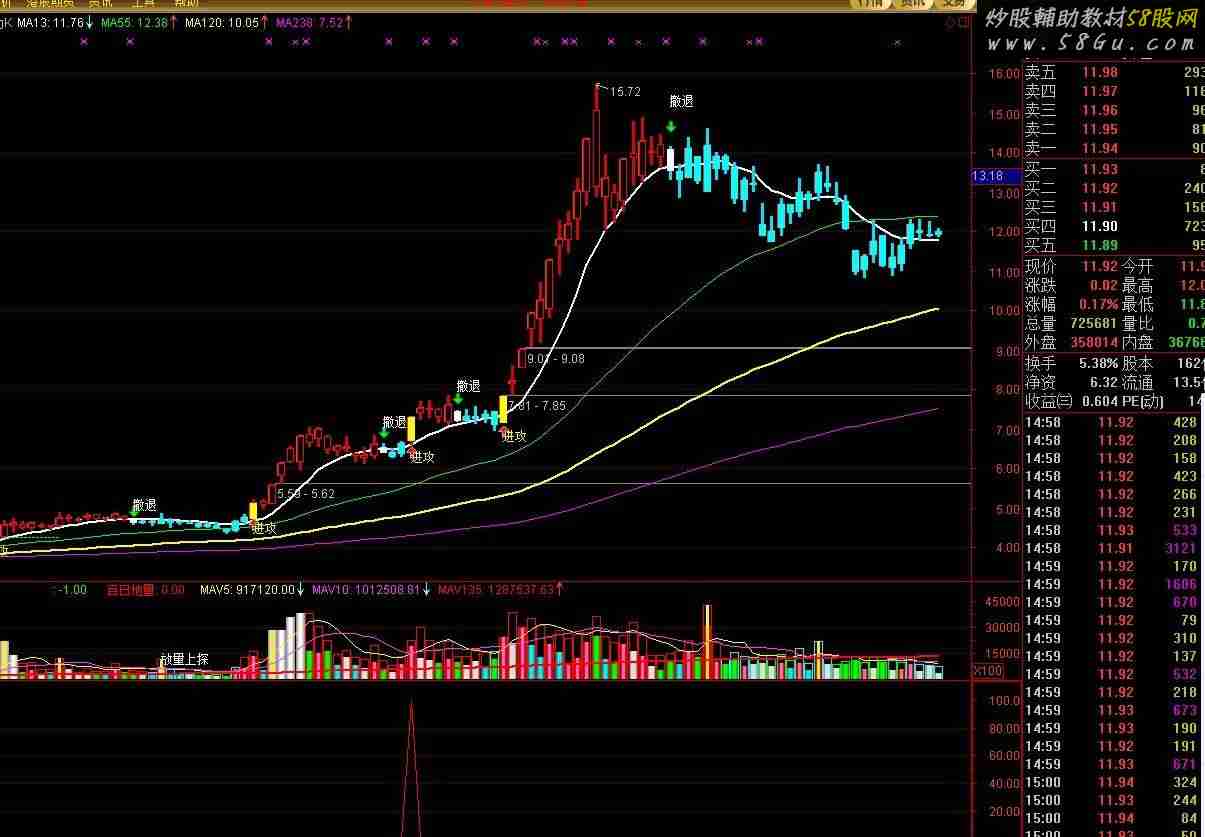Click the 净资 value 6.32

click(1103, 382)
